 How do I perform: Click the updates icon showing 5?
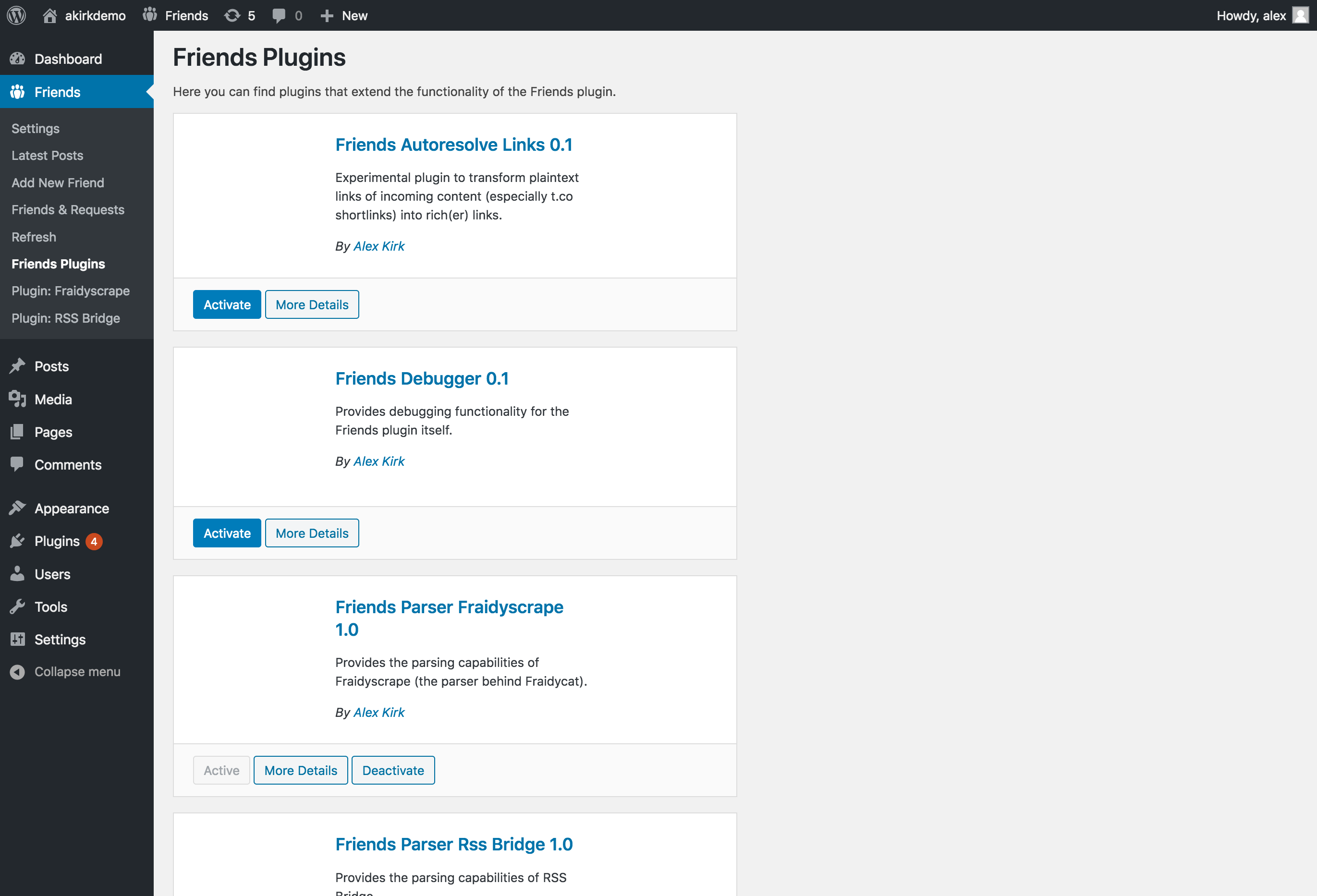pos(232,15)
